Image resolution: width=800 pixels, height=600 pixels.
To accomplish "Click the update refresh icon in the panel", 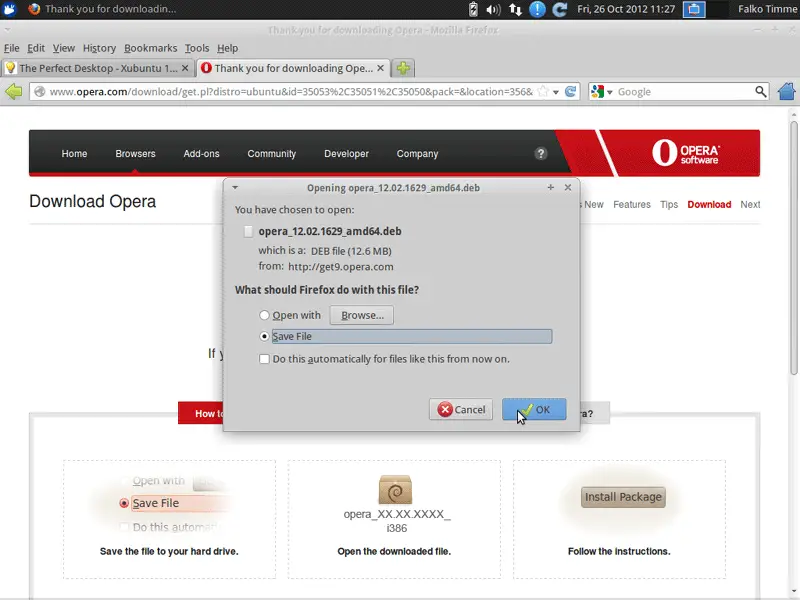I will pyautogui.click(x=560, y=9).
